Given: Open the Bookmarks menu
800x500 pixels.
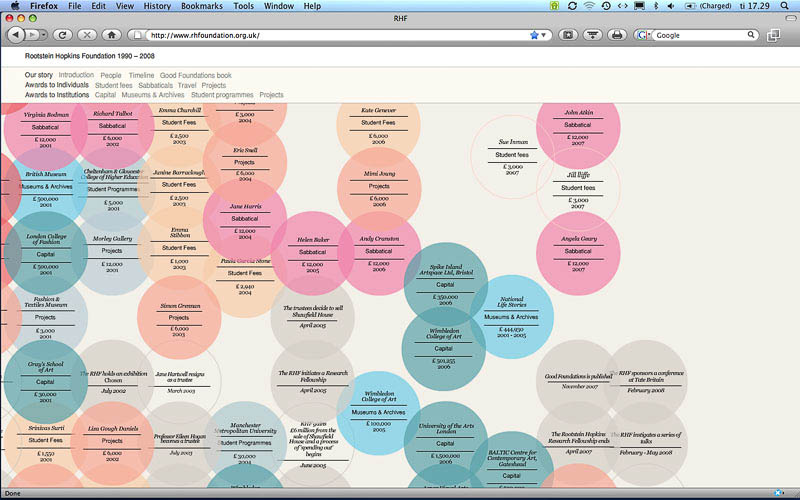Looking at the screenshot, I should point(202,6).
